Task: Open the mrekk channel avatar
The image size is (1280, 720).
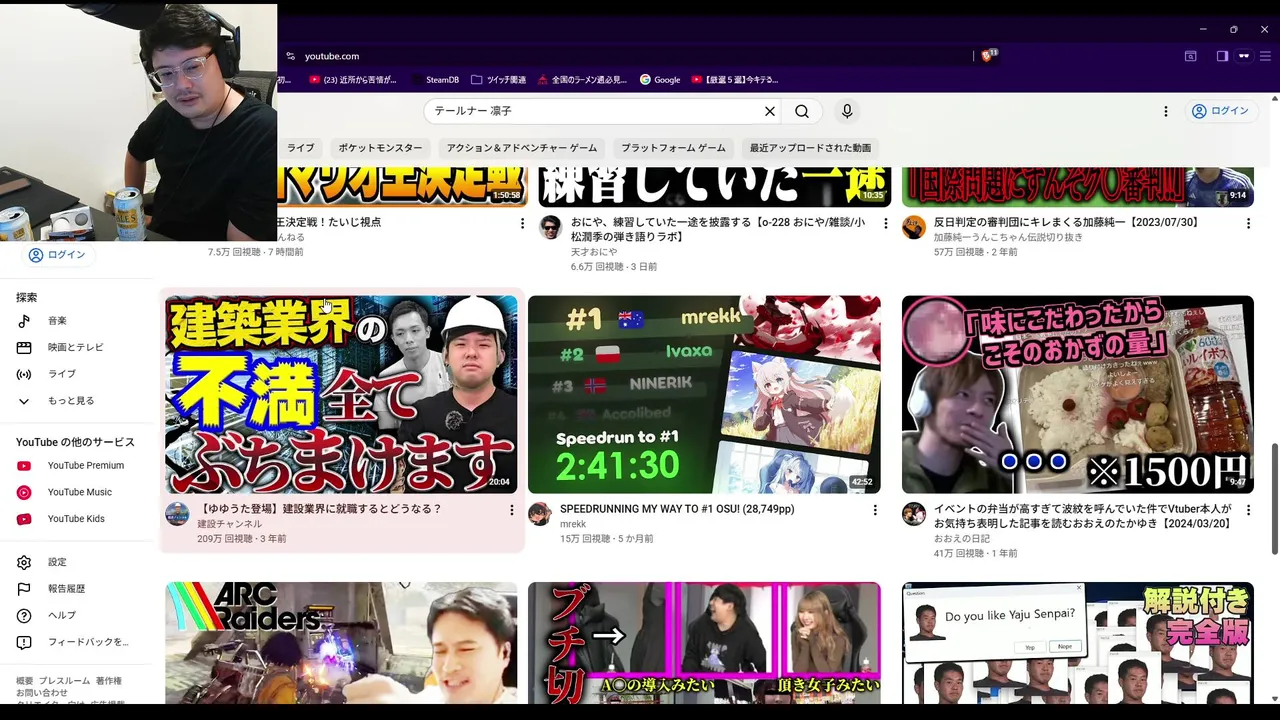Action: [x=540, y=514]
